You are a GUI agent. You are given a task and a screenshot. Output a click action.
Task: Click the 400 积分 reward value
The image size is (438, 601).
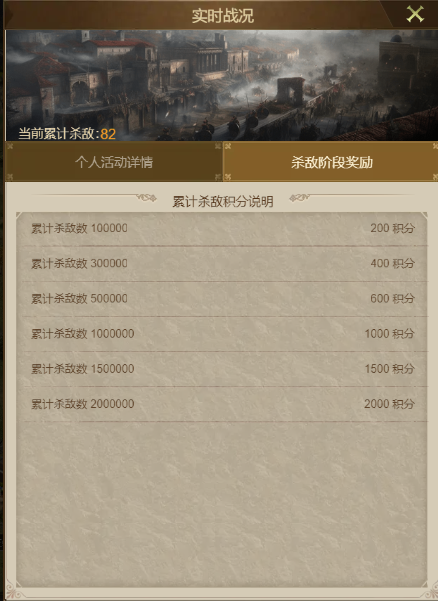392,264
